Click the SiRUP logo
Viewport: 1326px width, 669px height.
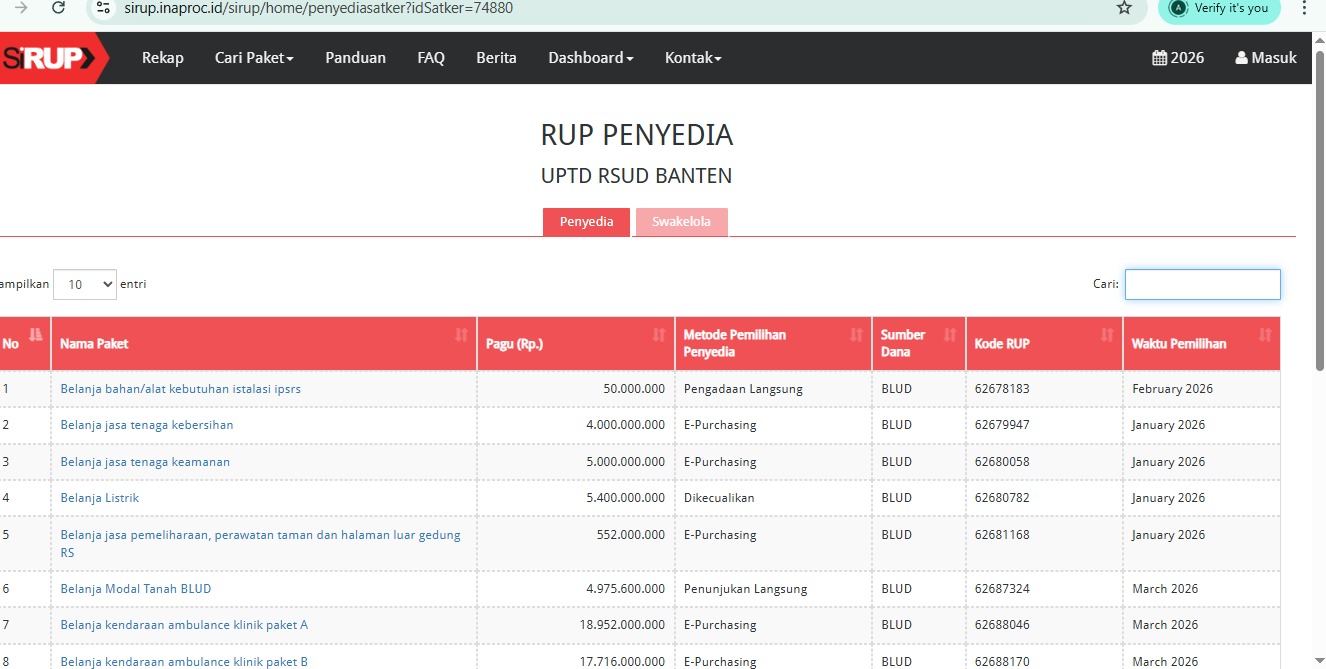coord(52,58)
